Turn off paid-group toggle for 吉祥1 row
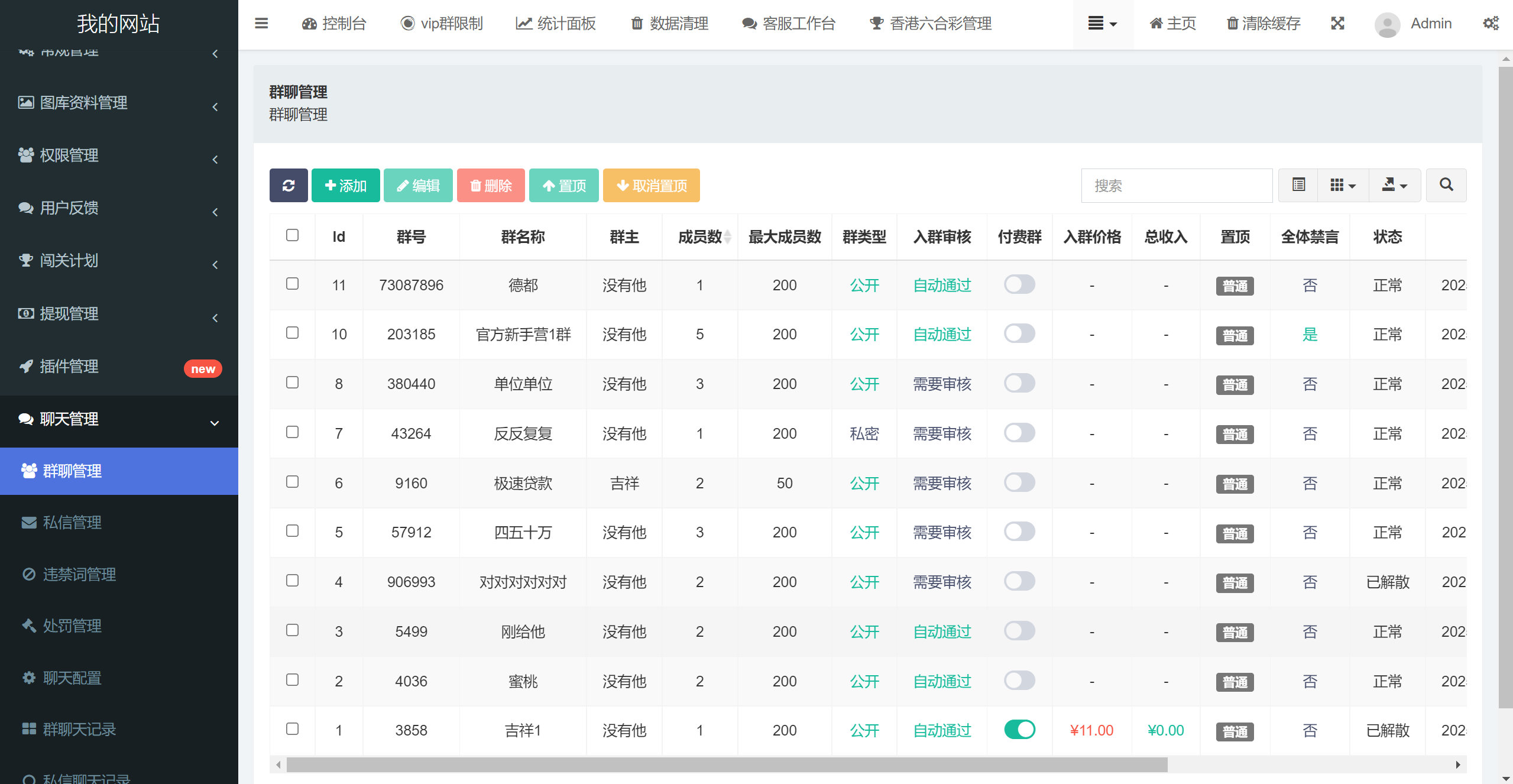This screenshot has height=784, width=1513. [1019, 730]
